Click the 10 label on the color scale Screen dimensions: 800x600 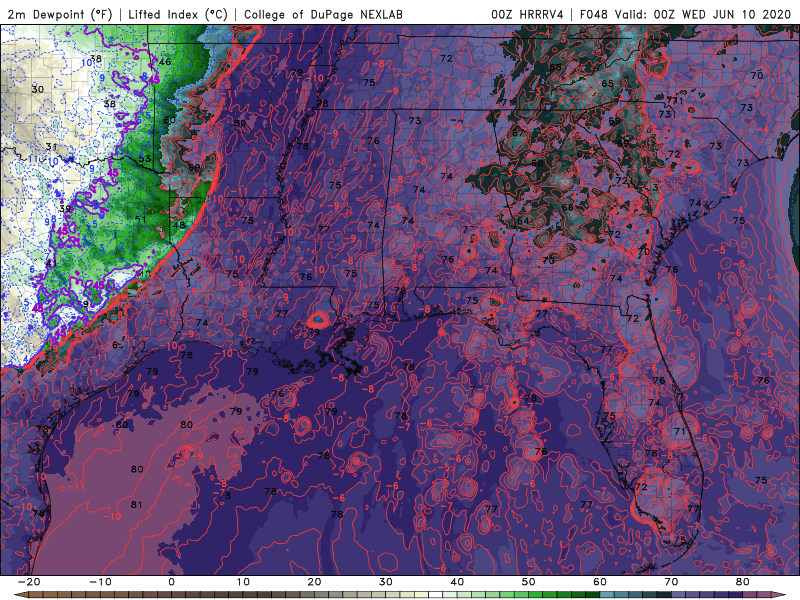pos(243,582)
